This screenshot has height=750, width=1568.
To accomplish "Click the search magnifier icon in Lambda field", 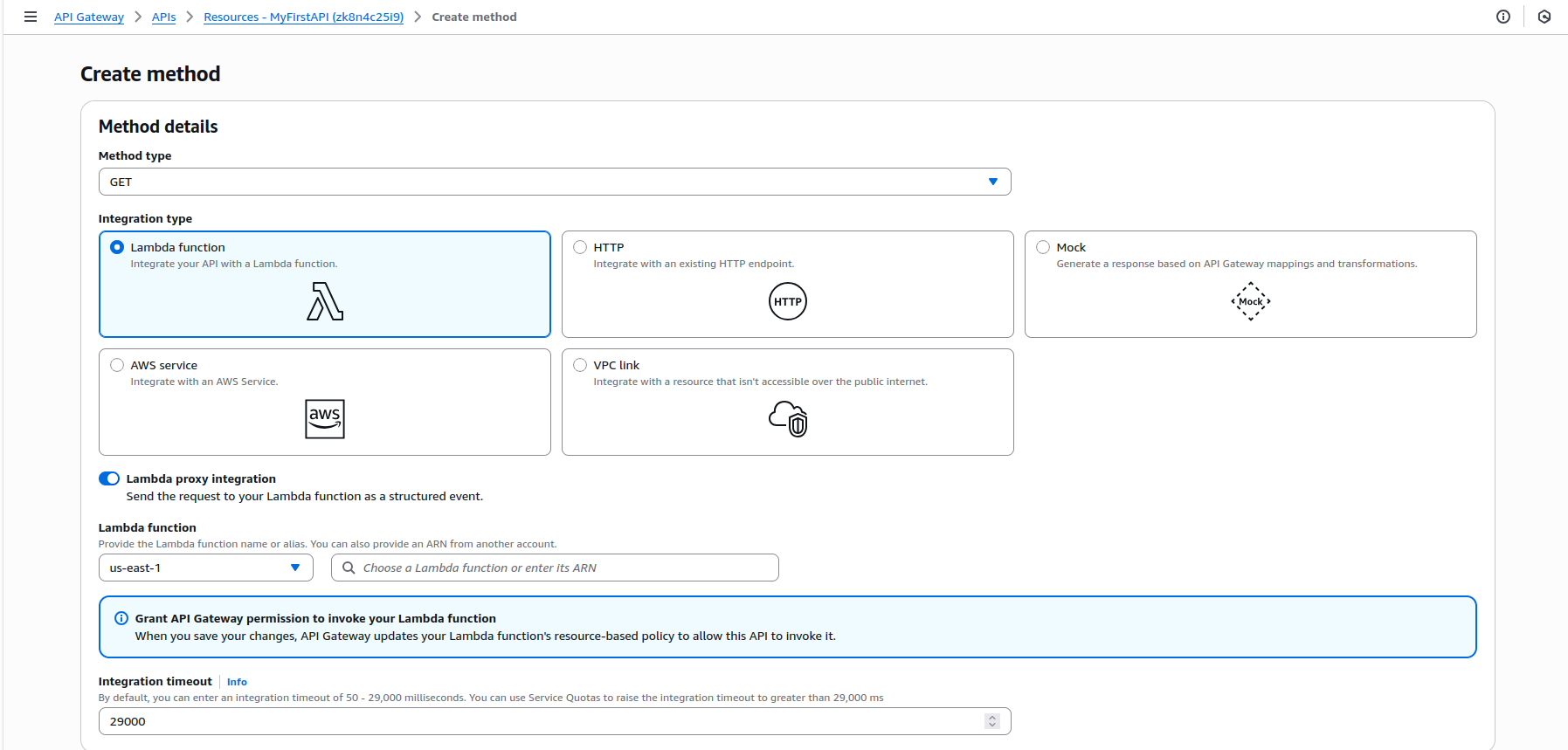I will point(349,568).
